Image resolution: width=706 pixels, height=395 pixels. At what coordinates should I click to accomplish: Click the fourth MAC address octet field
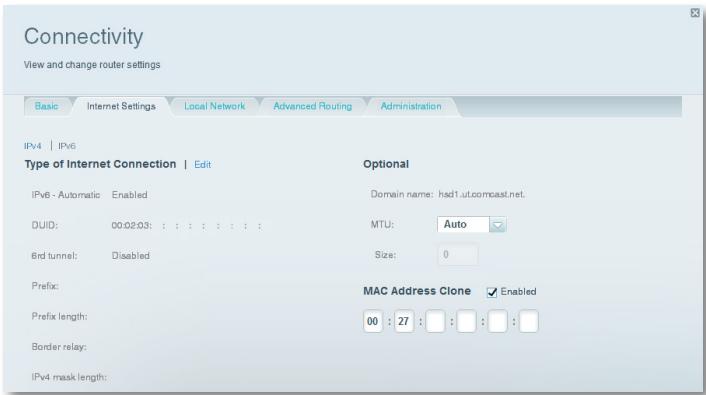pyautogui.click(x=466, y=322)
